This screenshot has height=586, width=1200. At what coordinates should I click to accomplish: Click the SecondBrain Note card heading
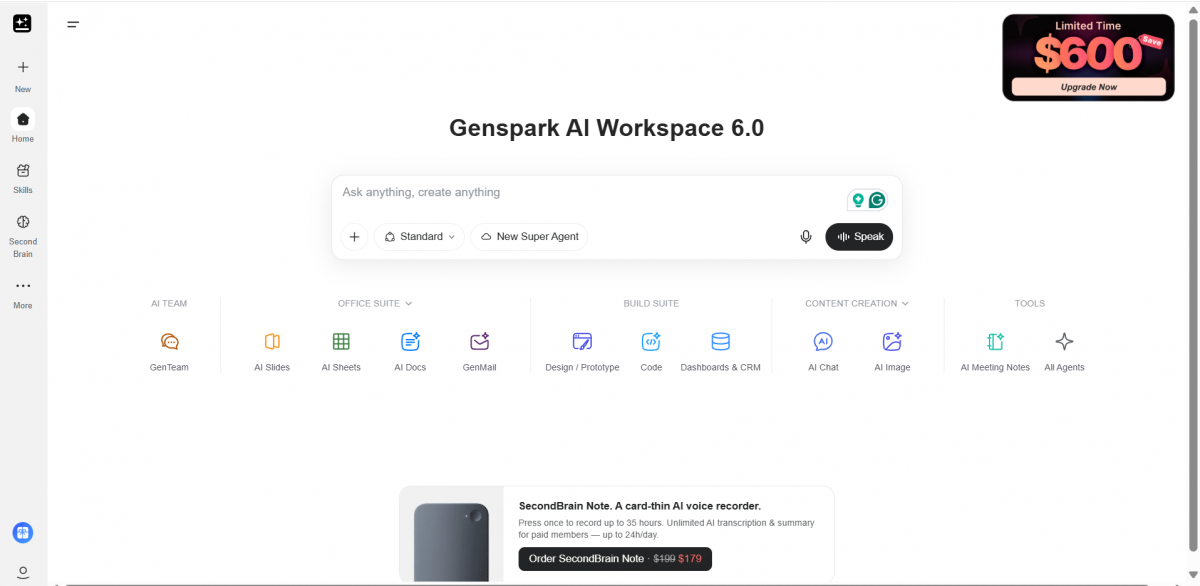coord(640,506)
